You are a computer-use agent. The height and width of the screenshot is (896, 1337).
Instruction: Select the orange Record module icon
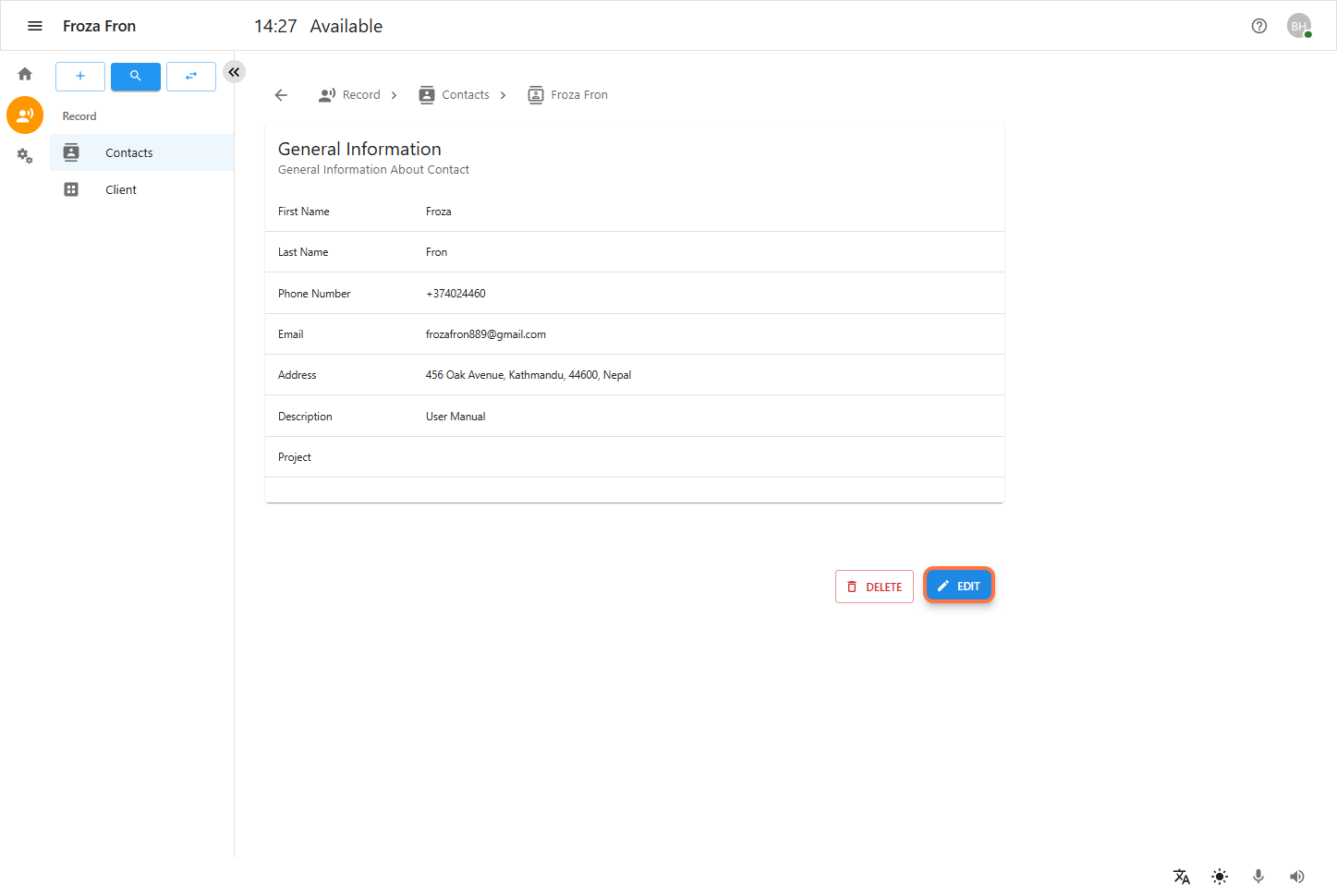(25, 115)
